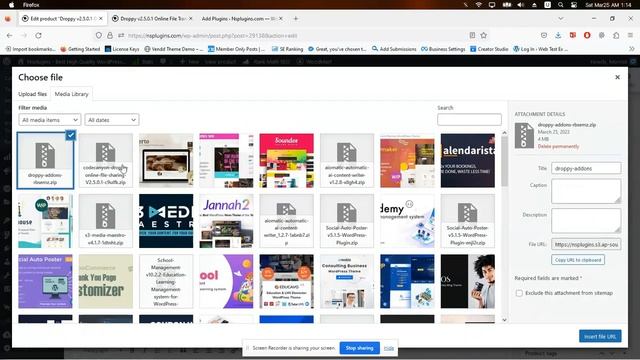Open the All dates filter dropdown
Viewport: 640px width, 360px height.
(x=112, y=120)
